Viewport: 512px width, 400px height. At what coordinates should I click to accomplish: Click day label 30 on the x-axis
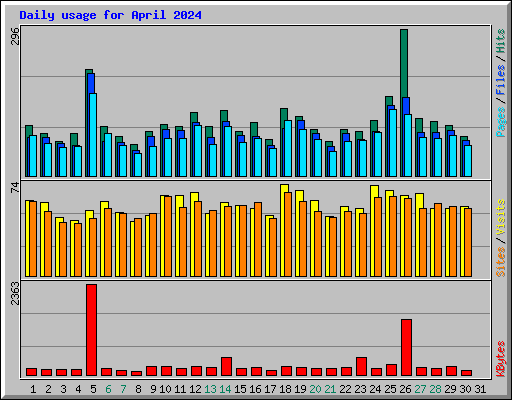(x=465, y=389)
